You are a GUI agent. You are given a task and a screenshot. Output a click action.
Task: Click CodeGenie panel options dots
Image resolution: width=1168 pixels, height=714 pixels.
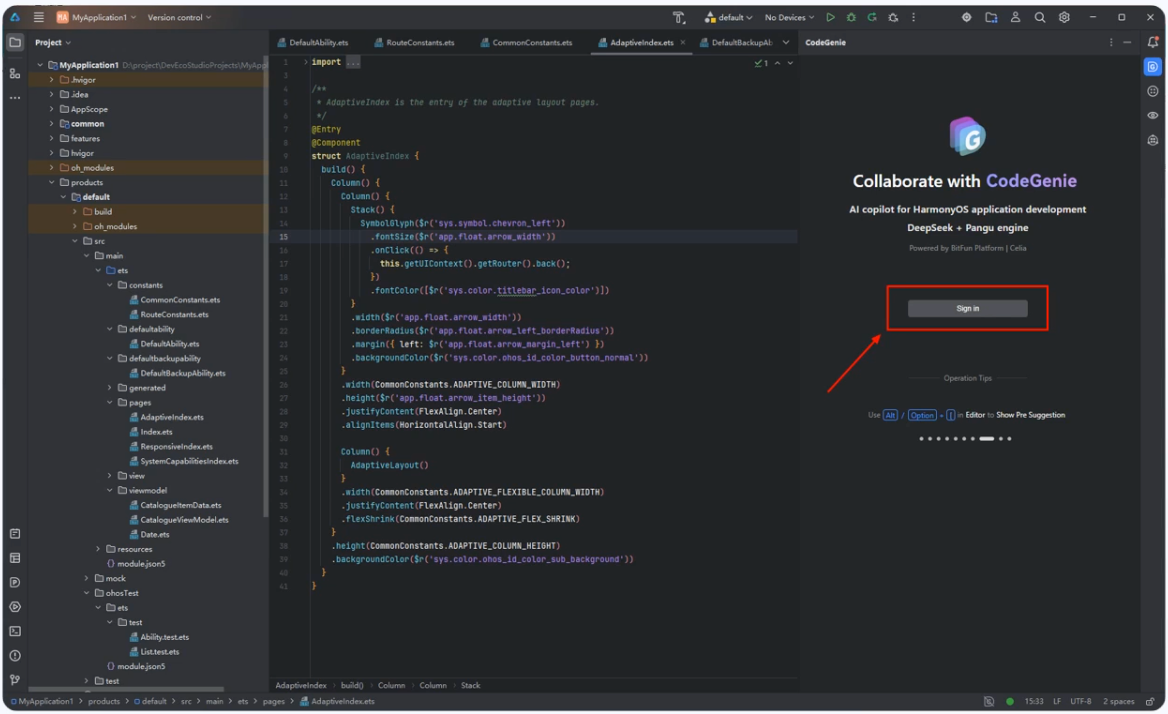coord(1111,42)
